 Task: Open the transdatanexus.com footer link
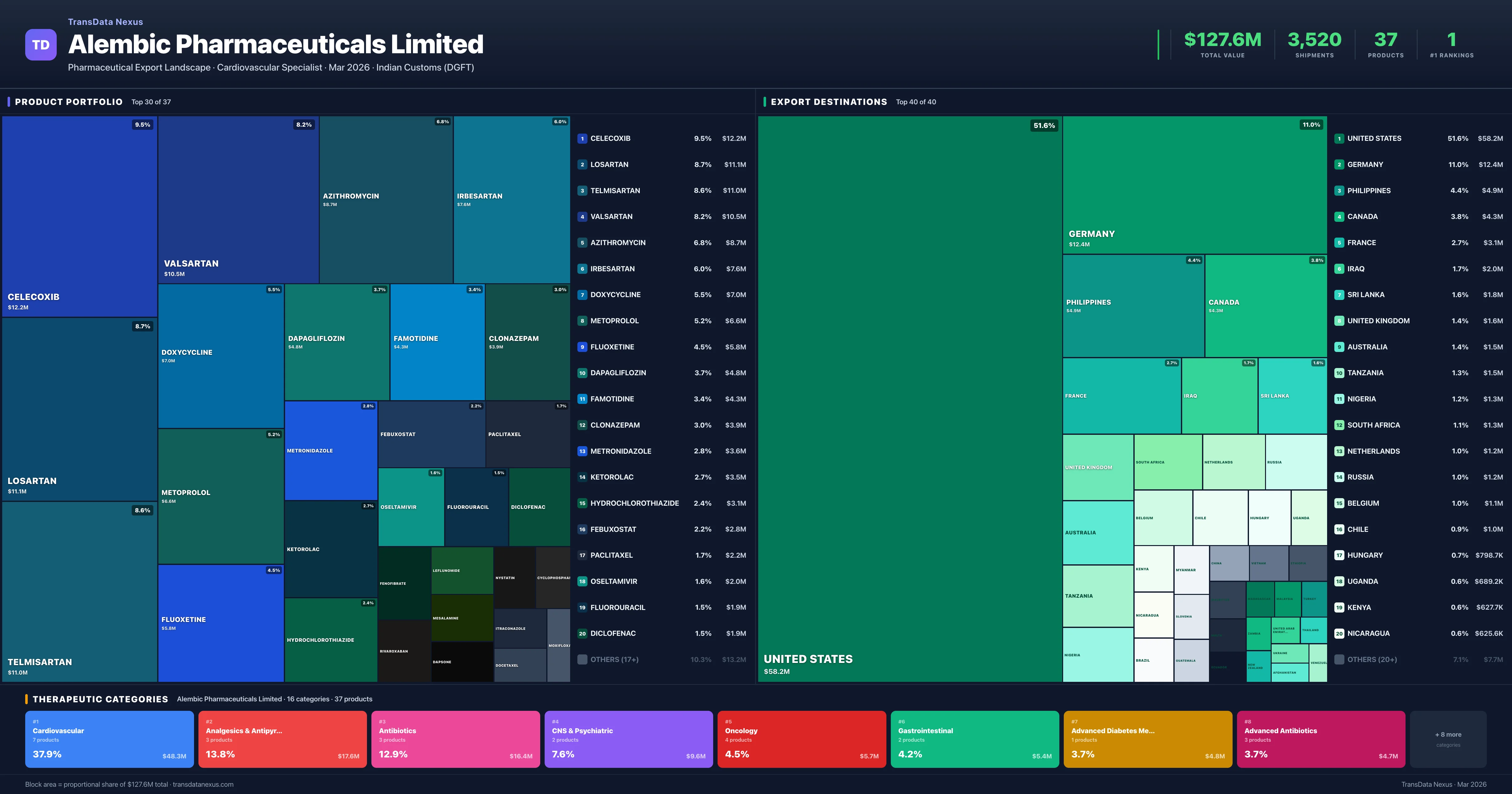(x=204, y=784)
